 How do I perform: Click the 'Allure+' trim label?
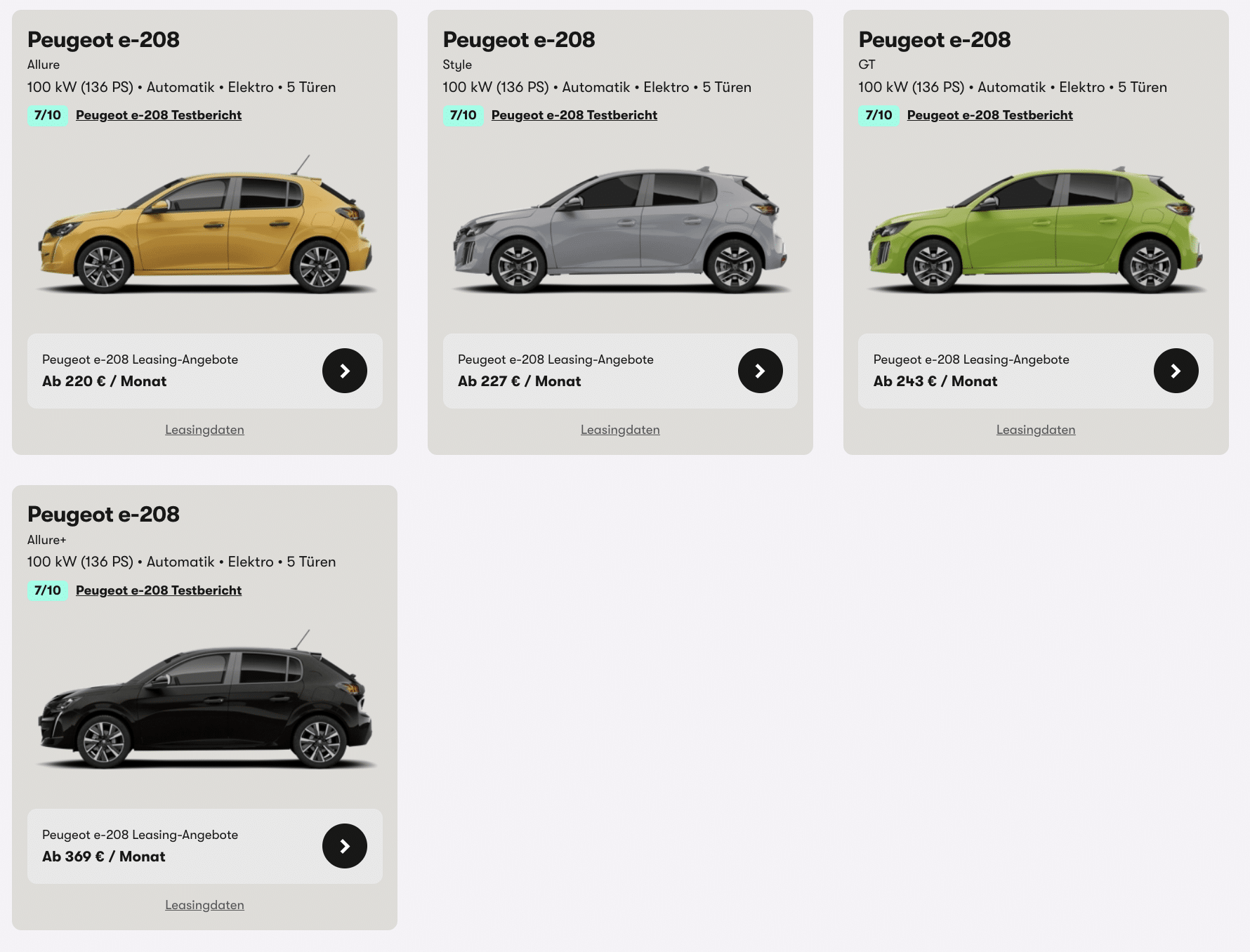47,540
